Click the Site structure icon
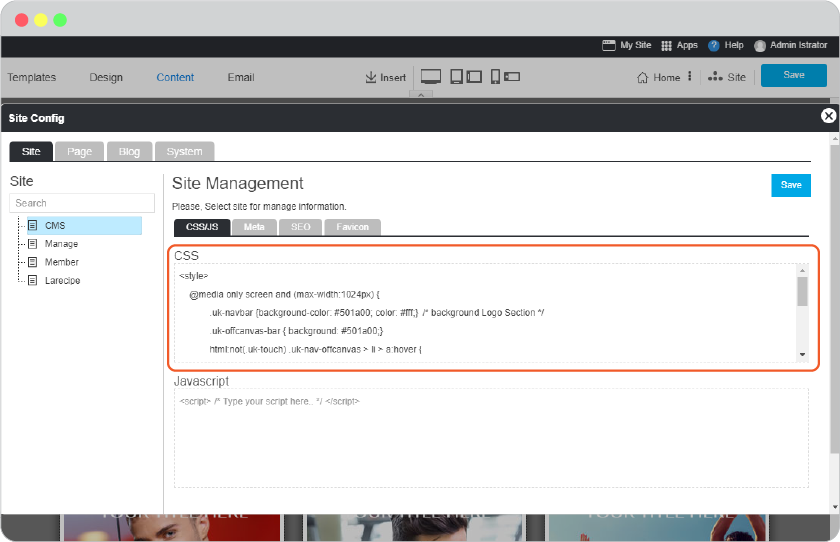This screenshot has height=542, width=840. pos(715,77)
